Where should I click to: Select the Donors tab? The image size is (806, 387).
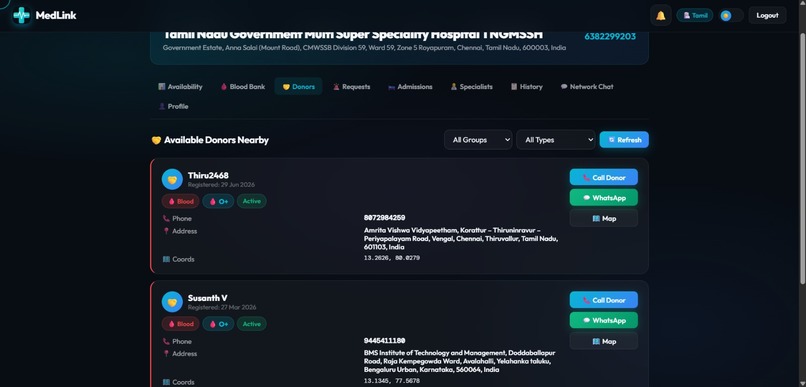pyautogui.click(x=298, y=86)
